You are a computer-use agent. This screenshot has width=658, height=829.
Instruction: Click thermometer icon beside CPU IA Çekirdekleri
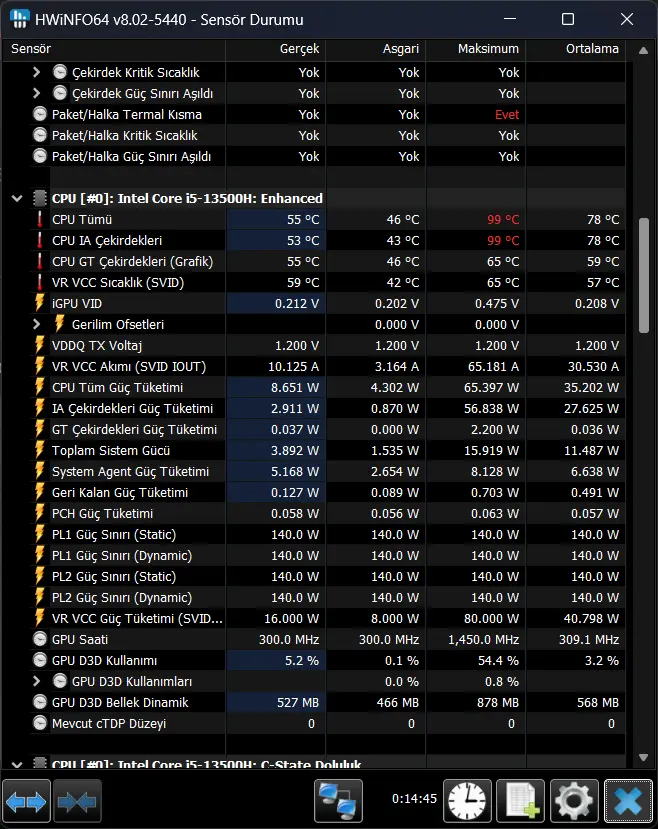[40, 241]
